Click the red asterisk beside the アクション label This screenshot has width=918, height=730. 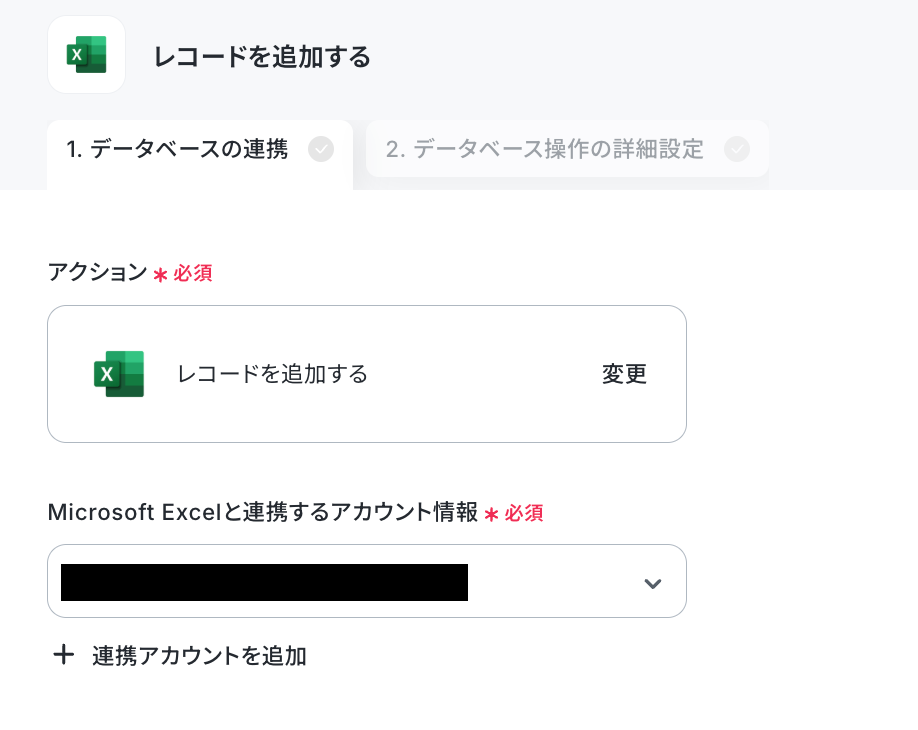click(x=160, y=275)
